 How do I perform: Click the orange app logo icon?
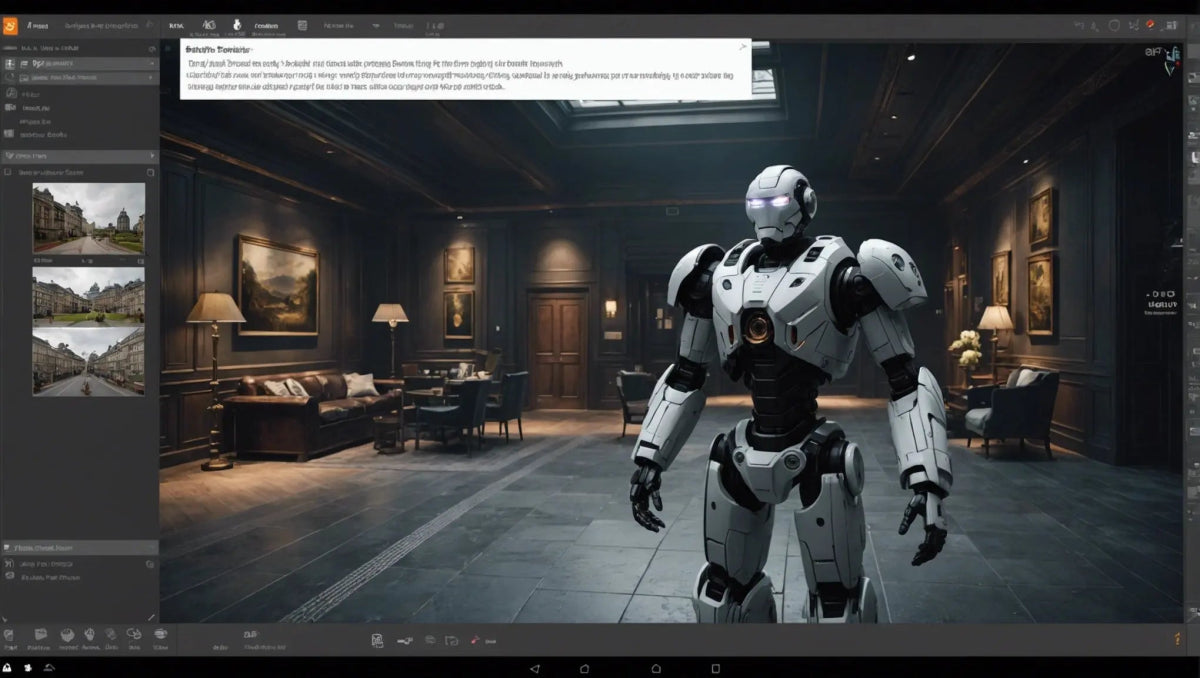[10, 25]
